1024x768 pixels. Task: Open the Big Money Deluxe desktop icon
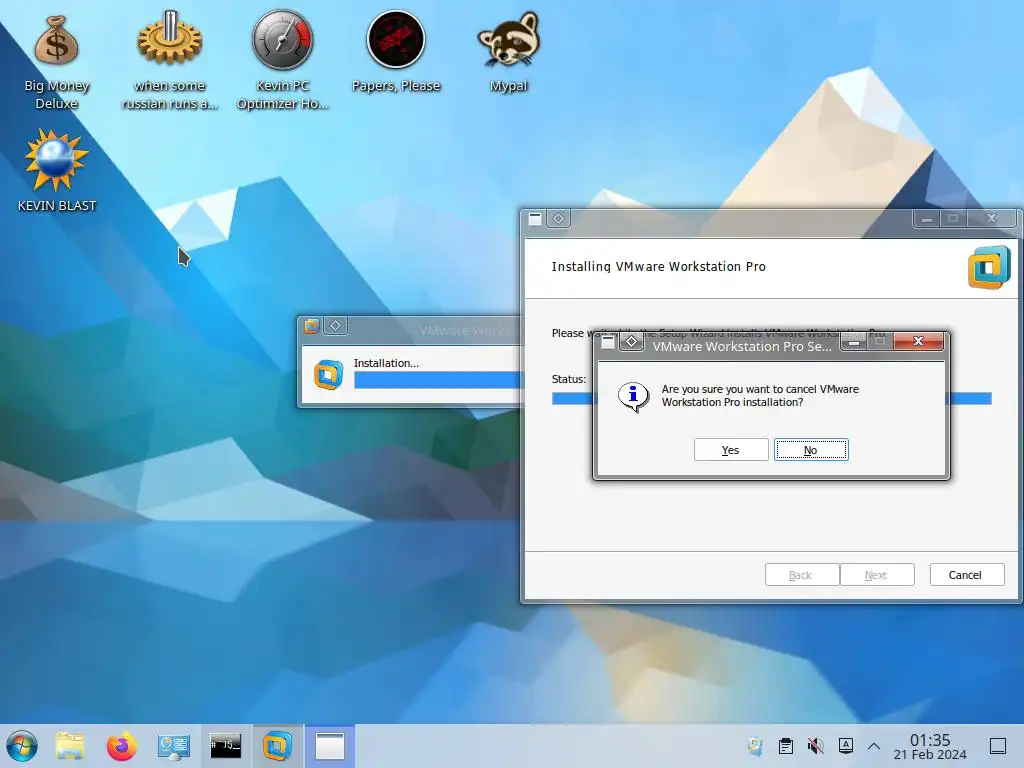57,62
